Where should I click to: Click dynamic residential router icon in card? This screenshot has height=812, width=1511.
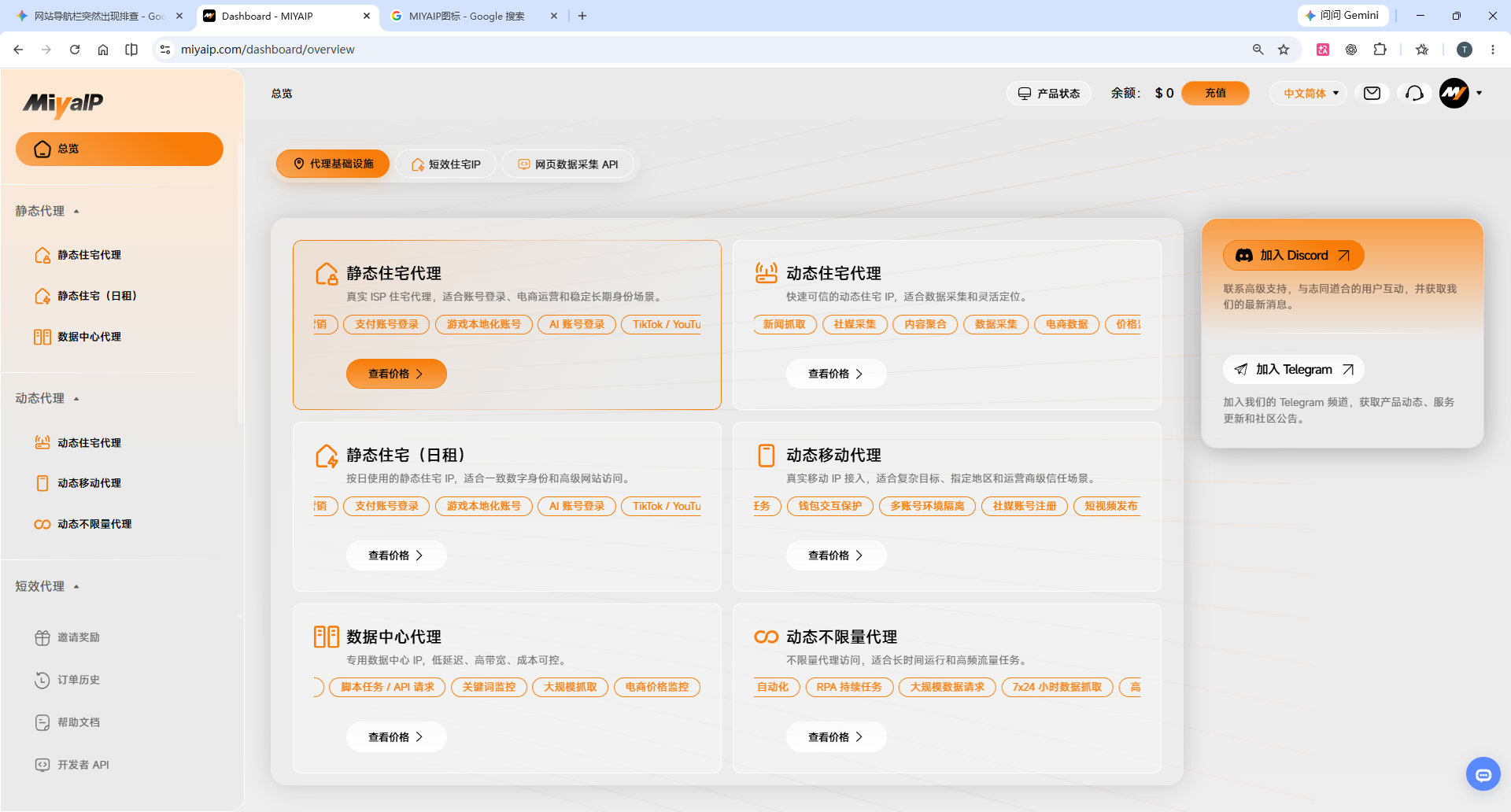coord(767,273)
